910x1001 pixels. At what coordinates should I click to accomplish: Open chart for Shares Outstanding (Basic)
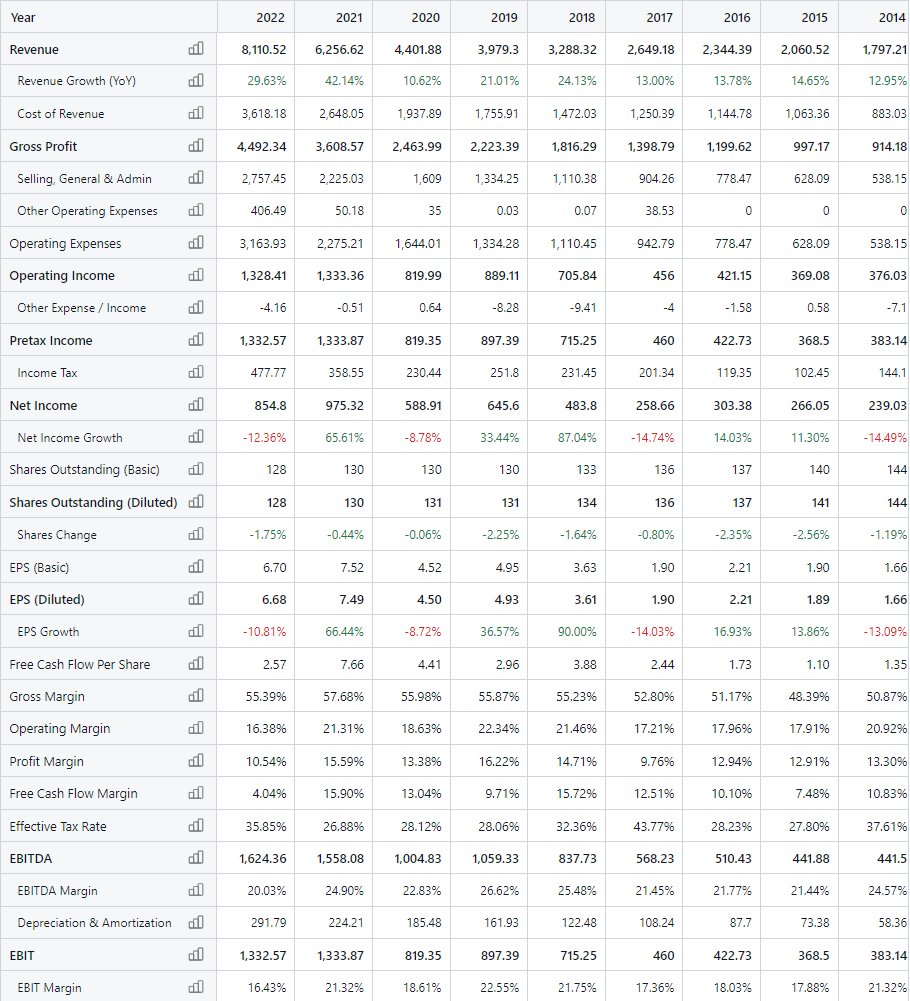pyautogui.click(x=196, y=469)
